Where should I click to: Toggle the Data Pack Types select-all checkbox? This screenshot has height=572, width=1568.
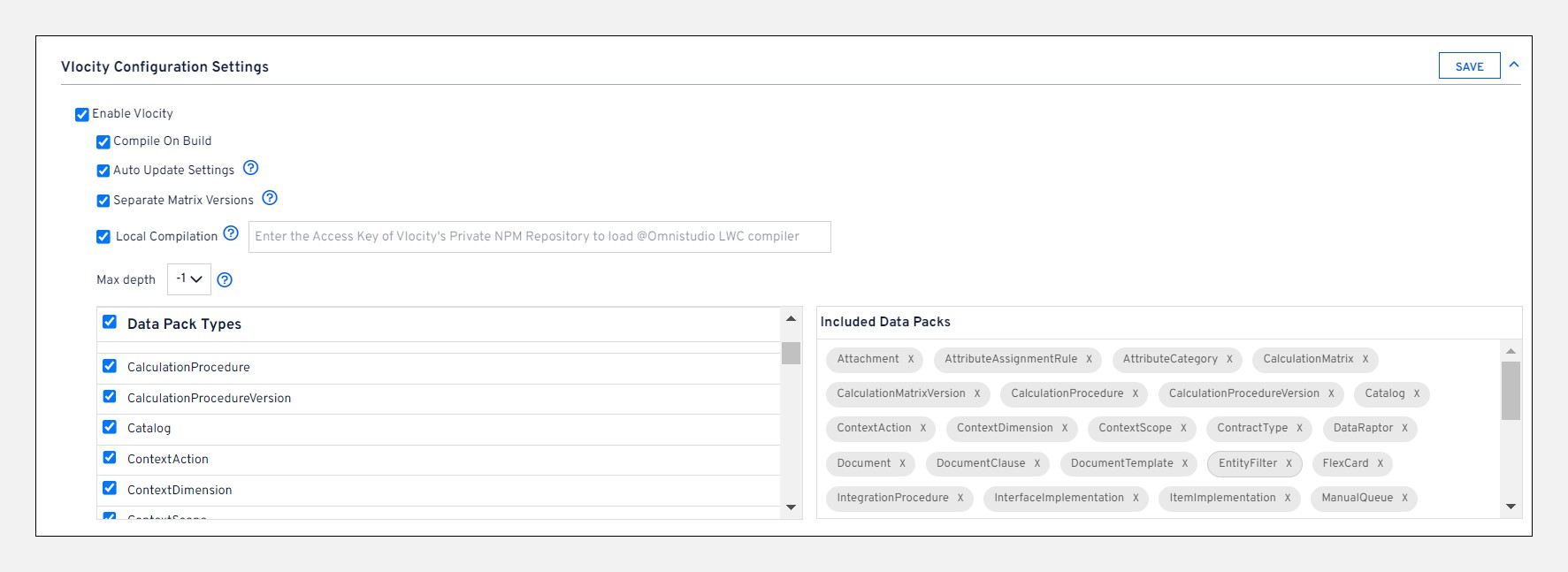pyautogui.click(x=110, y=322)
